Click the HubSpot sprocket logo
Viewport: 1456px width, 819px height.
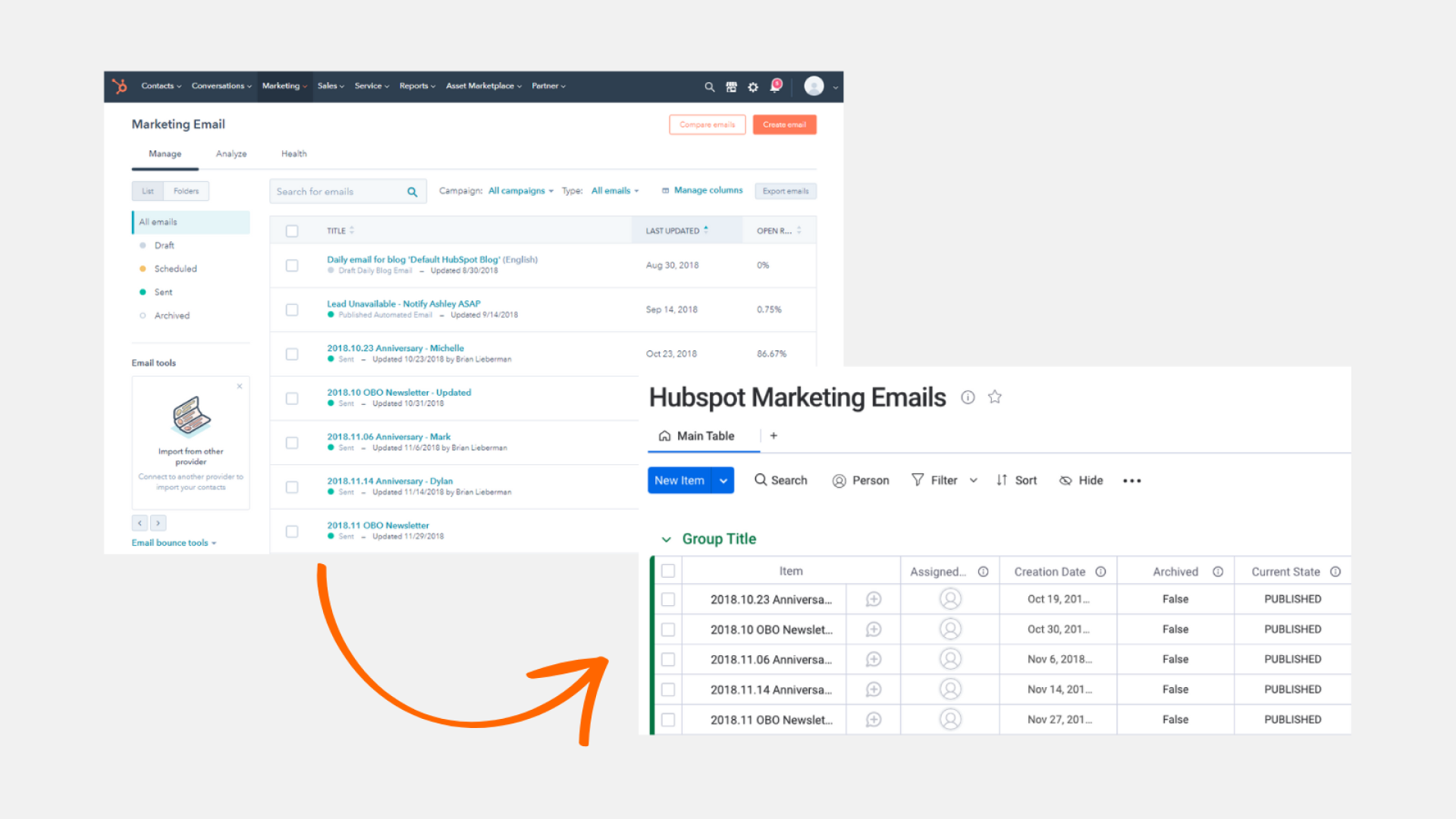120,86
